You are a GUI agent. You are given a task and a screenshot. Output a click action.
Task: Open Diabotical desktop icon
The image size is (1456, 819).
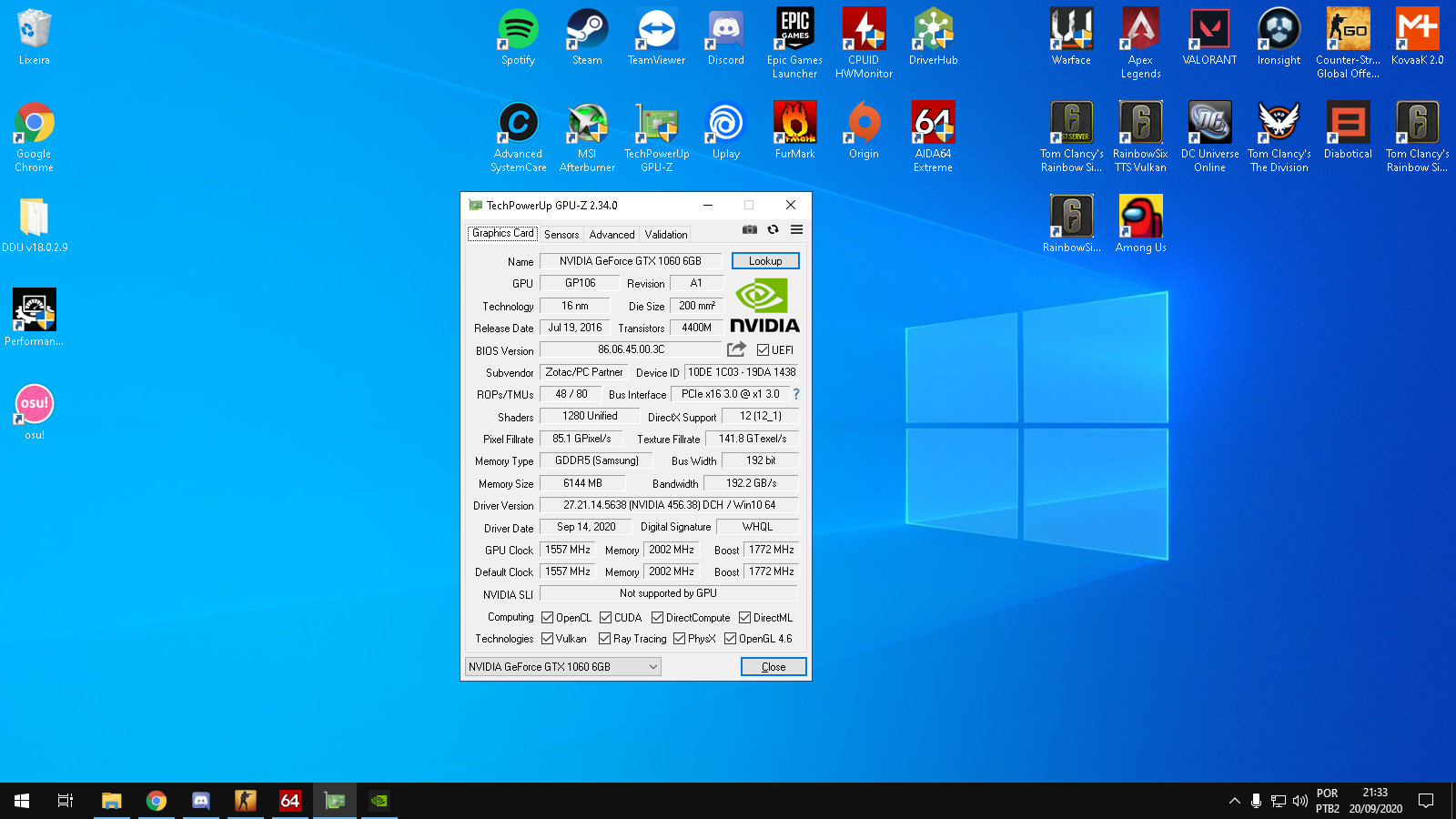tap(1349, 131)
